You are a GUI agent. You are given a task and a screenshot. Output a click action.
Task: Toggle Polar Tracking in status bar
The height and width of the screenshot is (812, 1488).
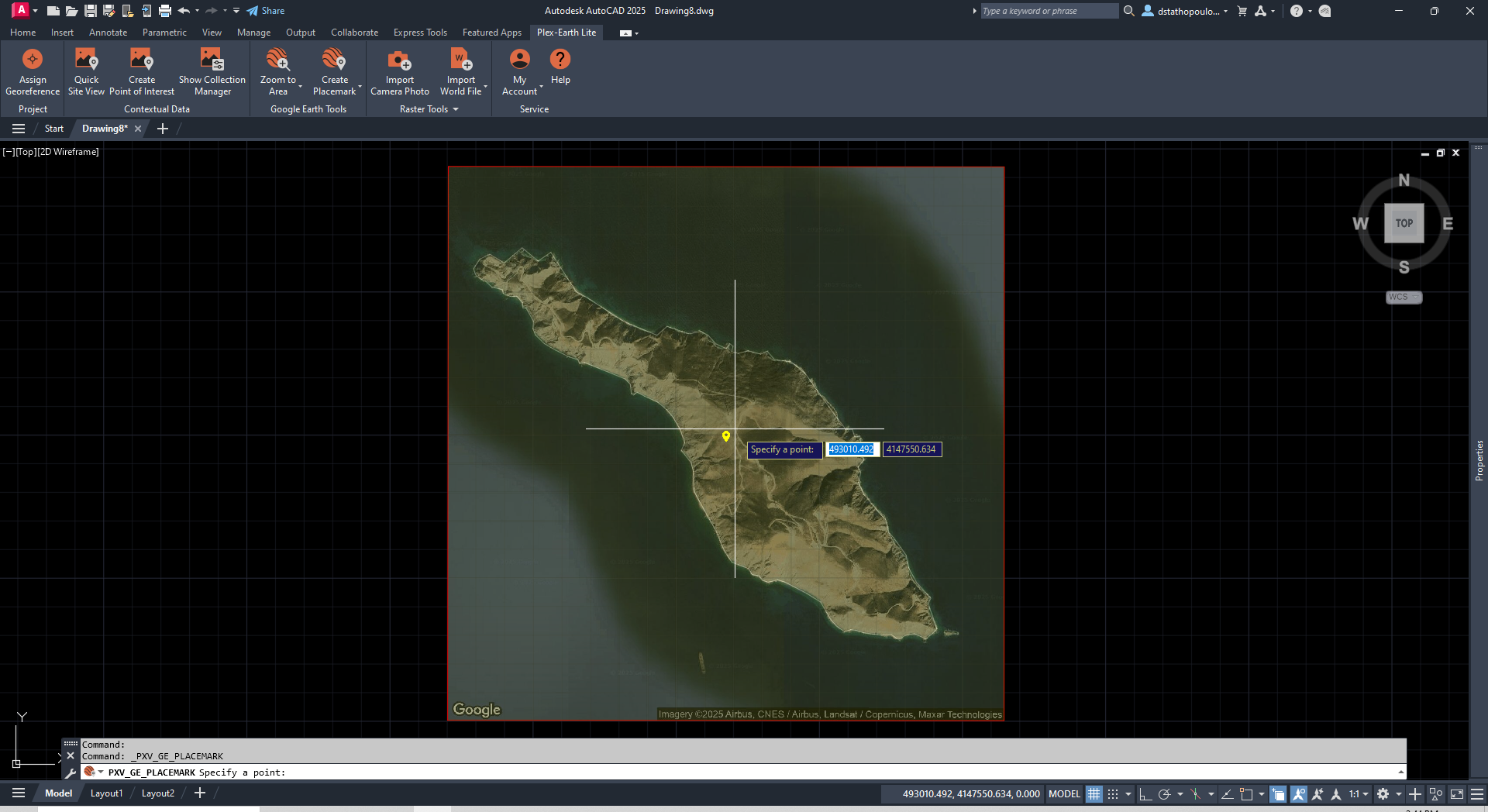pyautogui.click(x=1164, y=793)
